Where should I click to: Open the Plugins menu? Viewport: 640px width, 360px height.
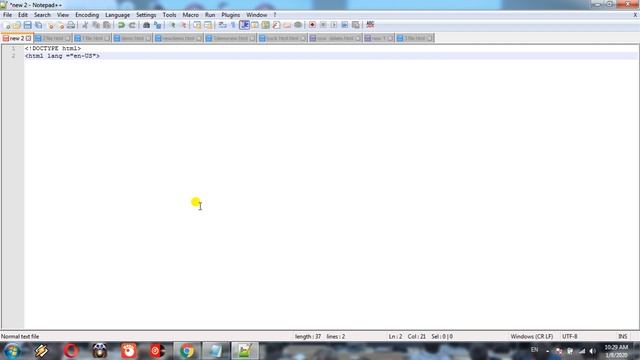231,15
